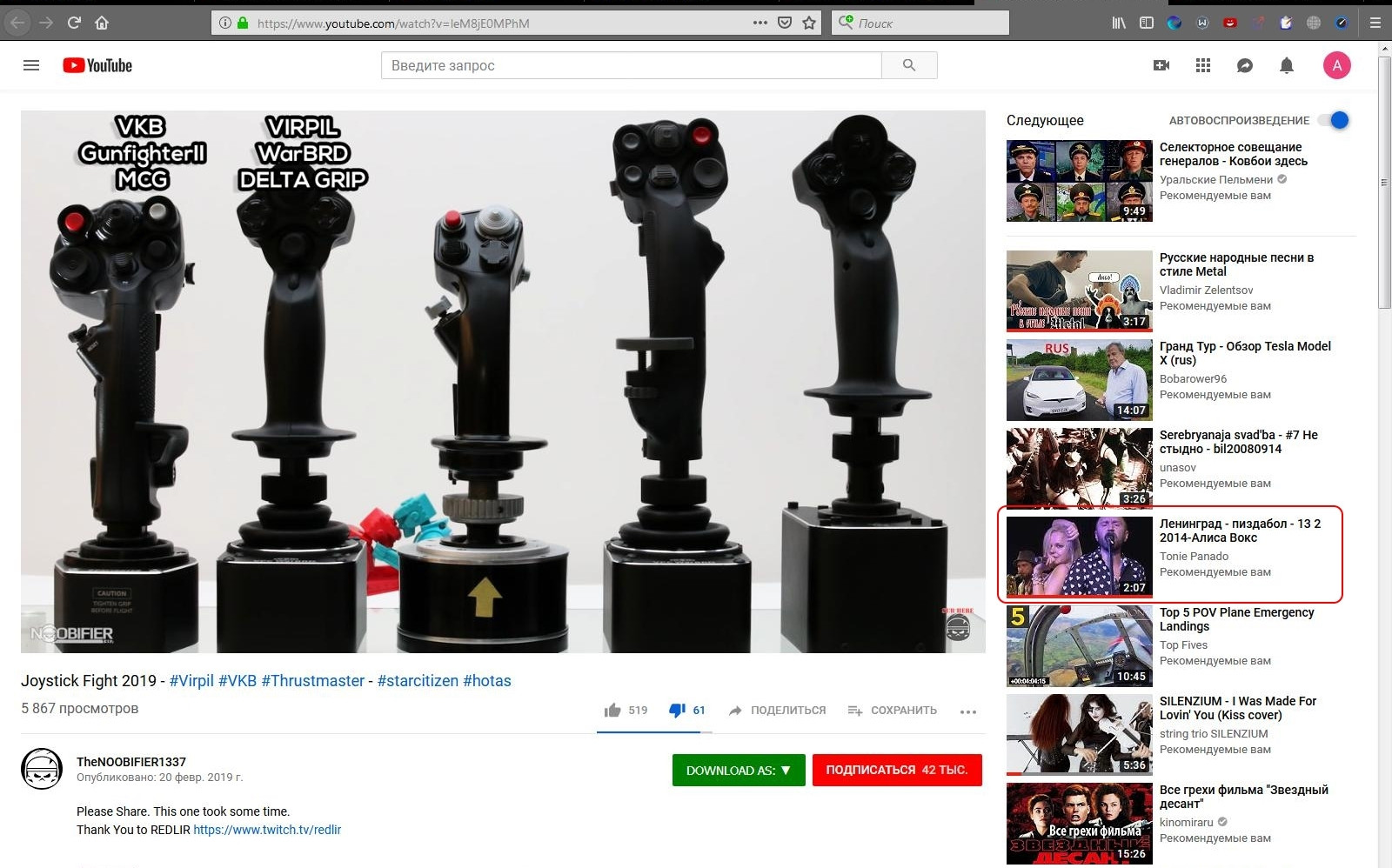Open the SILENZIUM Kiss cover video thumbnail

[1080, 735]
